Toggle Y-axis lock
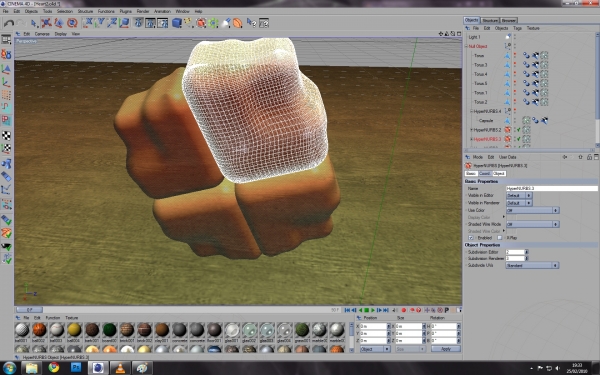The width and height of the screenshot is (600, 375). (100, 23)
